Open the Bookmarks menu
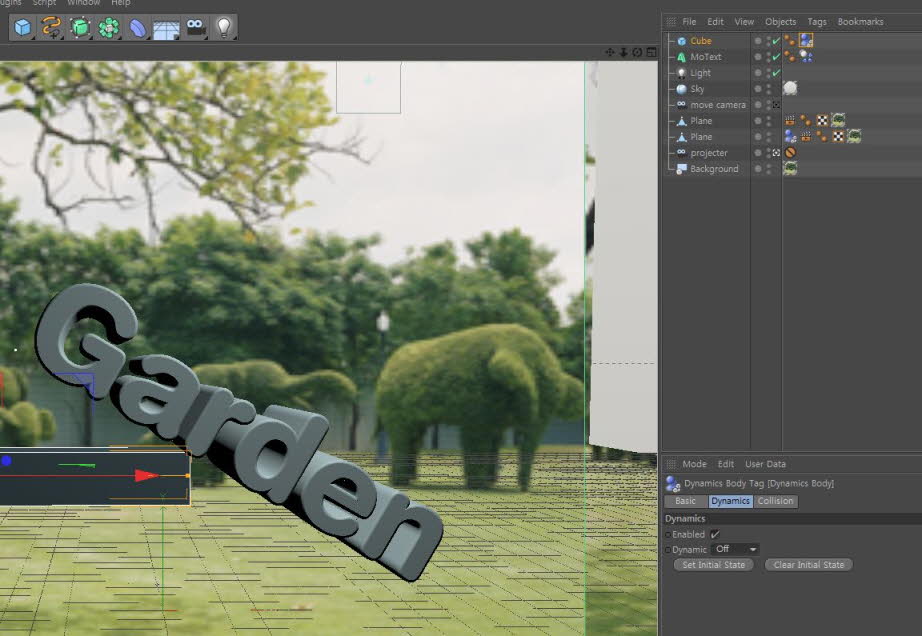This screenshot has width=922, height=636. point(860,22)
